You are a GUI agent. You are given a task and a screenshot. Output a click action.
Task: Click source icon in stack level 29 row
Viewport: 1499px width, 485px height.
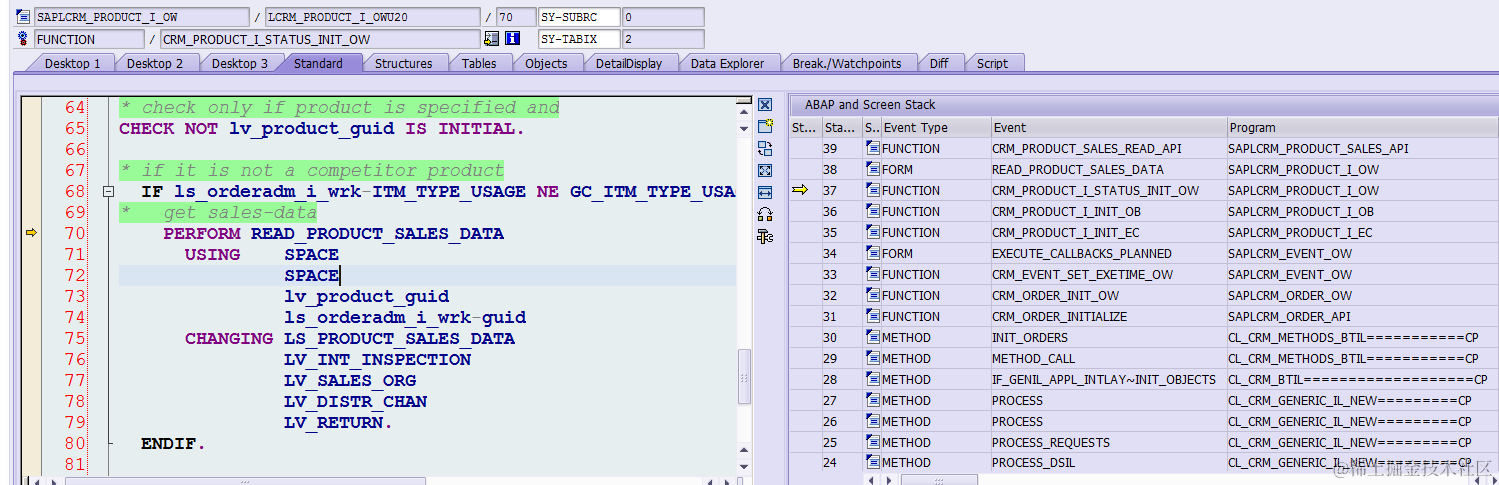873,359
